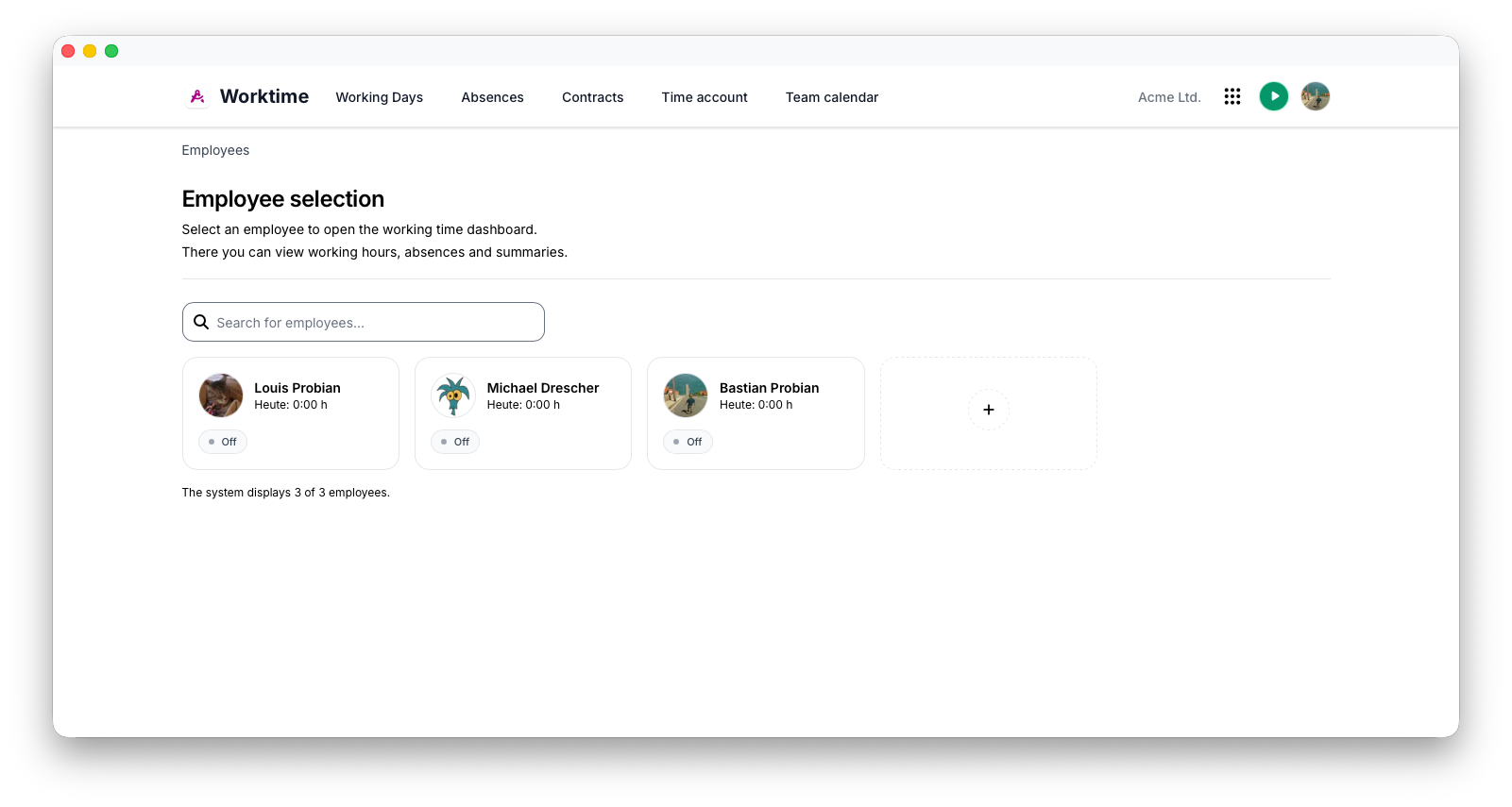Click Michael Drescher's avatar picture
The width and height of the screenshot is (1512, 807).
click(453, 395)
